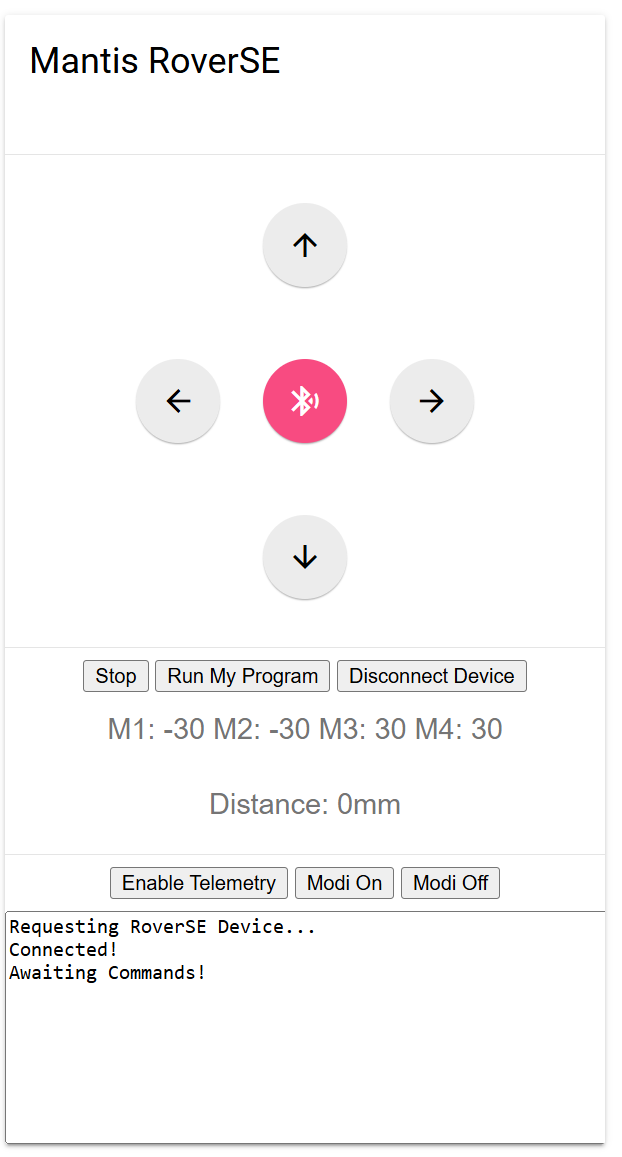Click the pink Bluetooth connect button
Screen dimensions: 622x1157
pyautogui.click(x=305, y=401)
